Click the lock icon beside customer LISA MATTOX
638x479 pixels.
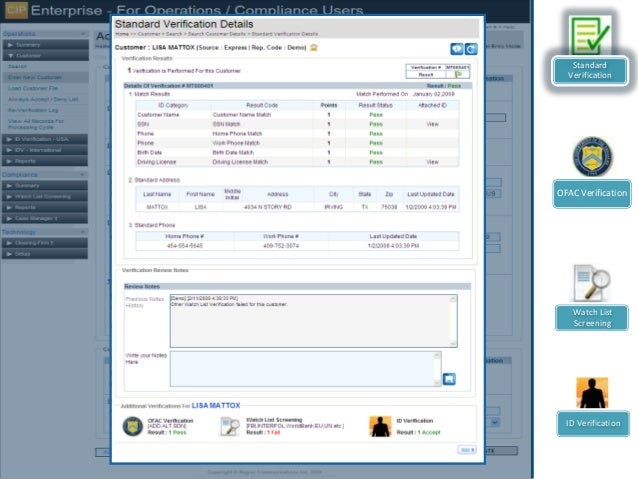[313, 48]
